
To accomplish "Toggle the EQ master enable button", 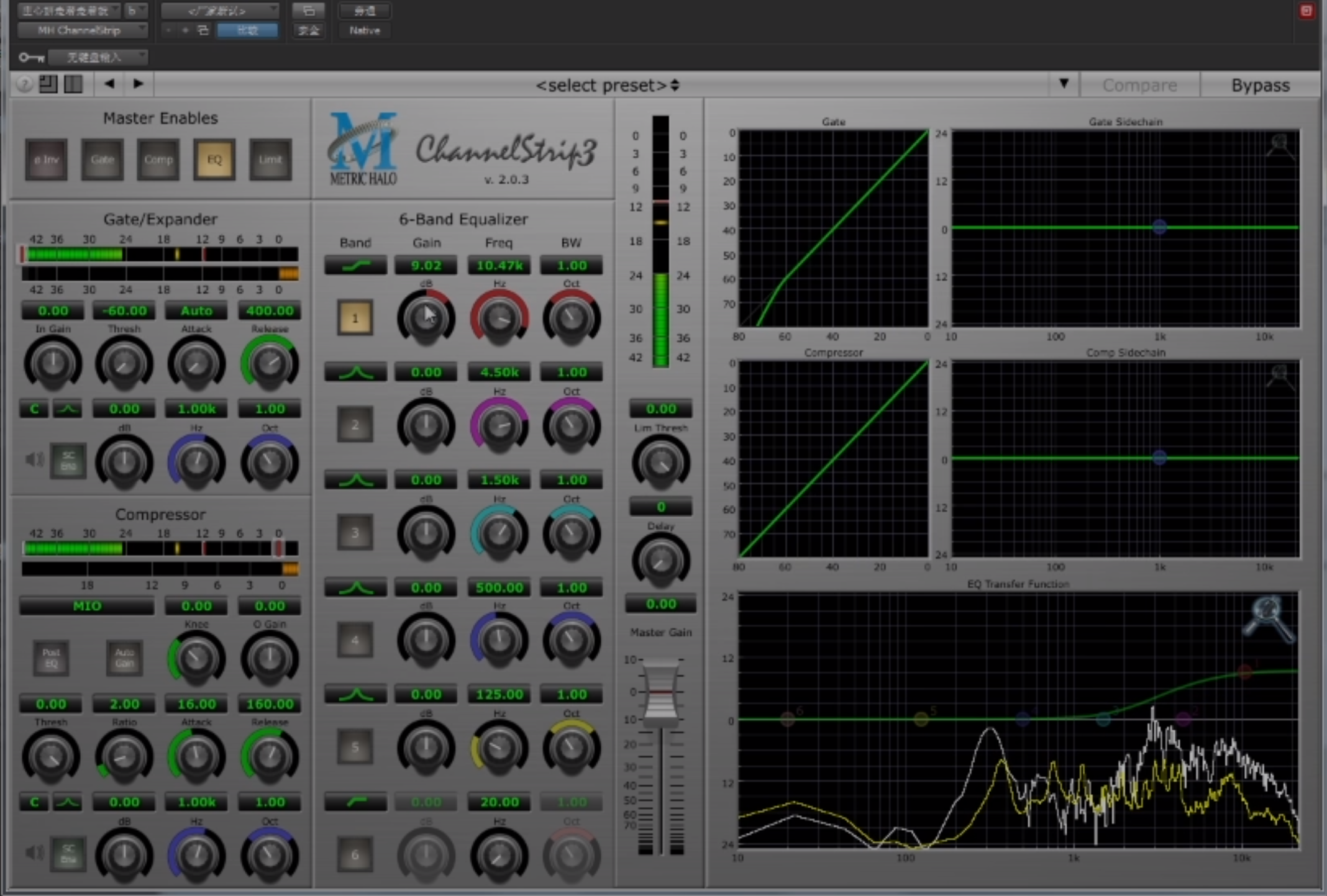I will click(x=214, y=160).
